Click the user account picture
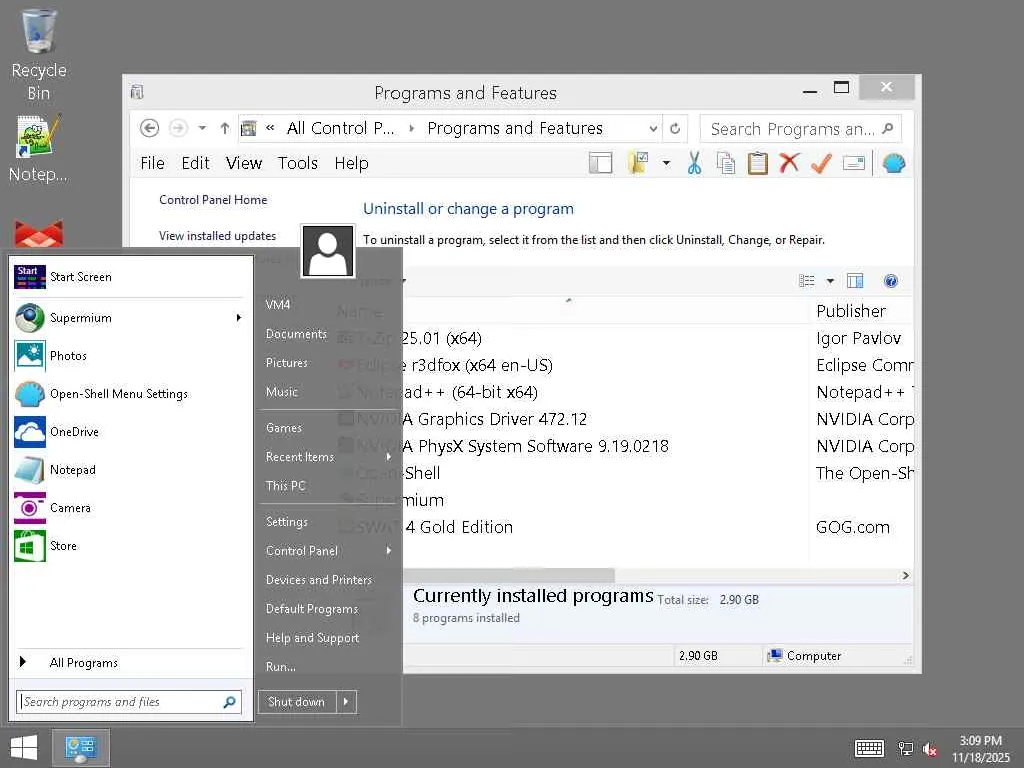Viewport: 1024px width, 768px height. click(328, 251)
